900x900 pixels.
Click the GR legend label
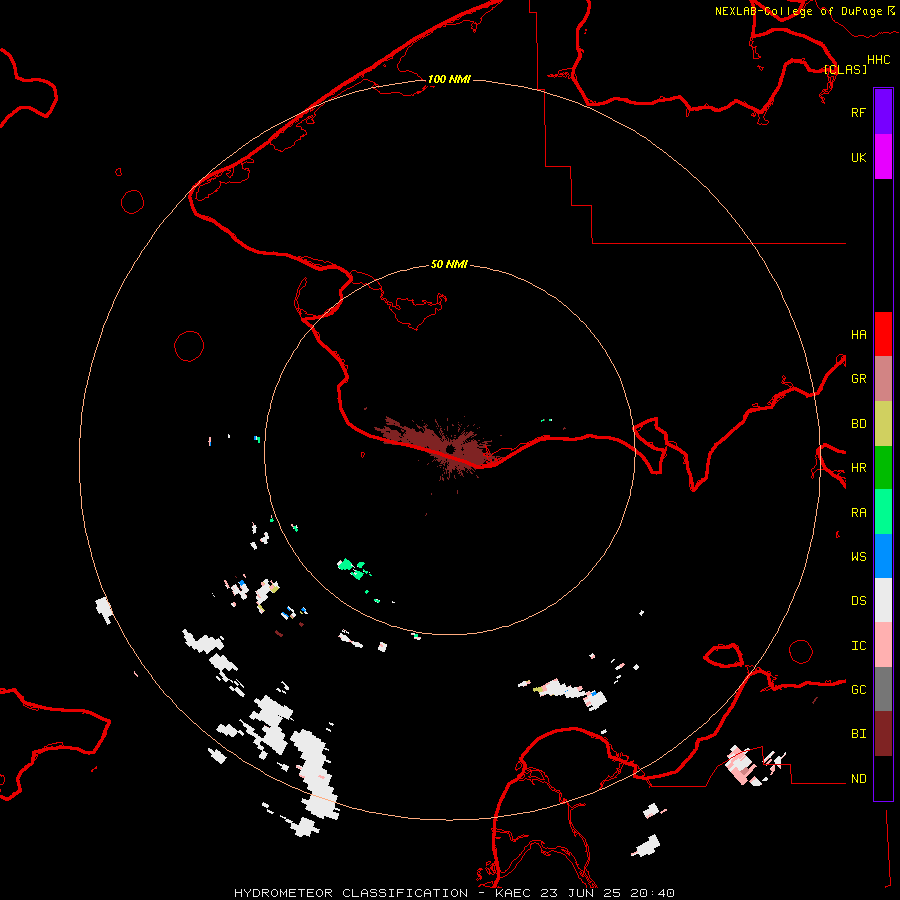tap(858, 379)
